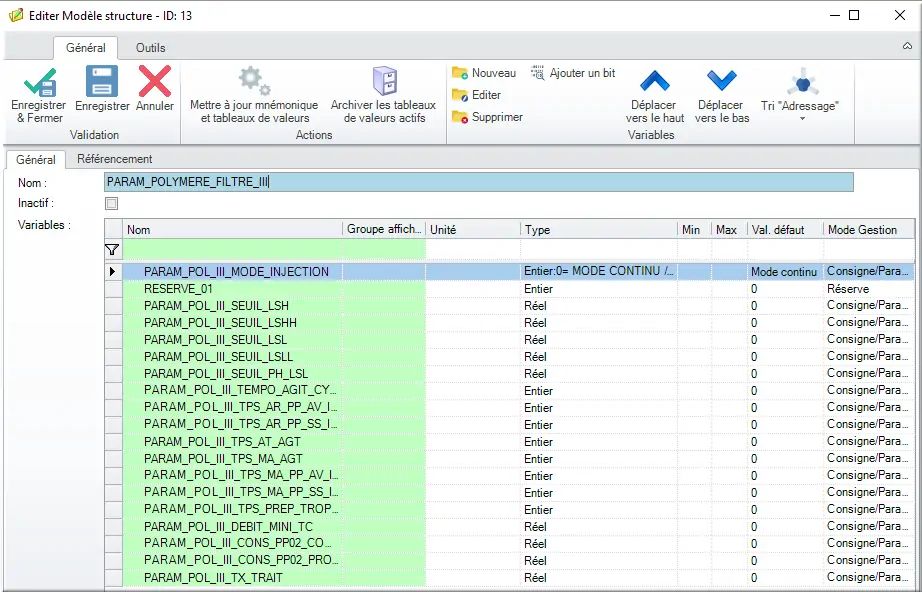
Task: Collapse the ribbon with the chevron
Action: (x=907, y=46)
